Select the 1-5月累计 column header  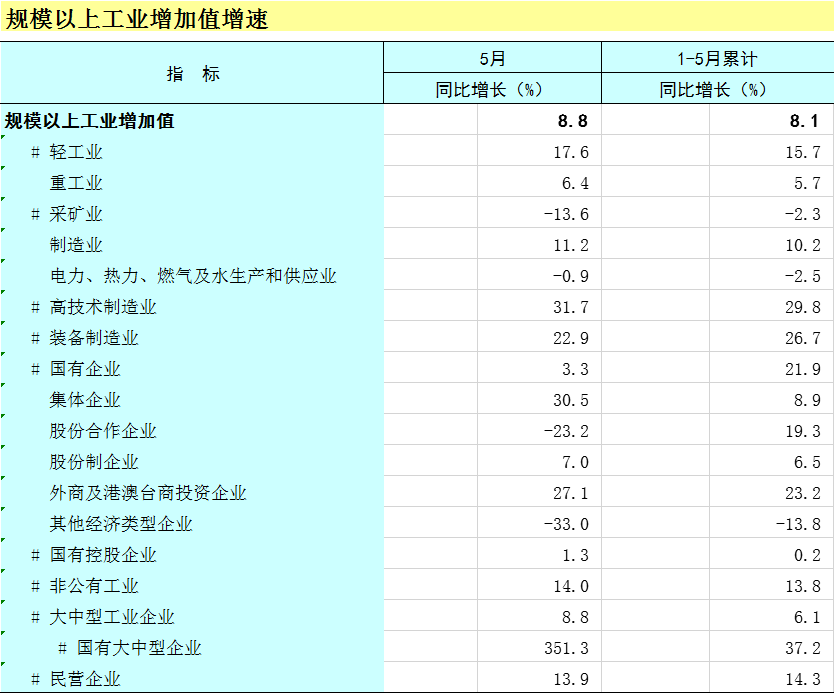coord(716,59)
